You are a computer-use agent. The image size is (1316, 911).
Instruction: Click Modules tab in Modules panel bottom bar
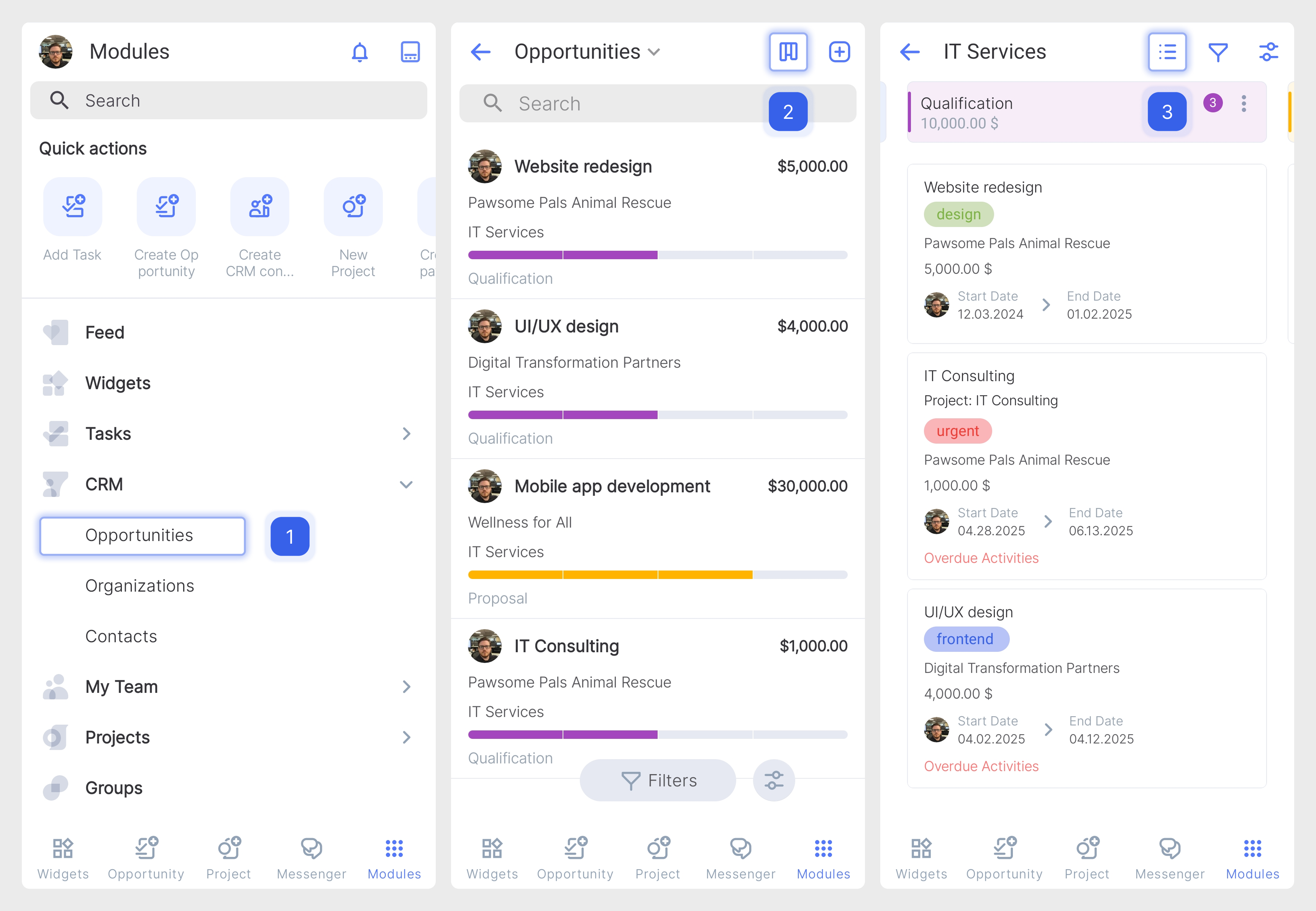[394, 858]
